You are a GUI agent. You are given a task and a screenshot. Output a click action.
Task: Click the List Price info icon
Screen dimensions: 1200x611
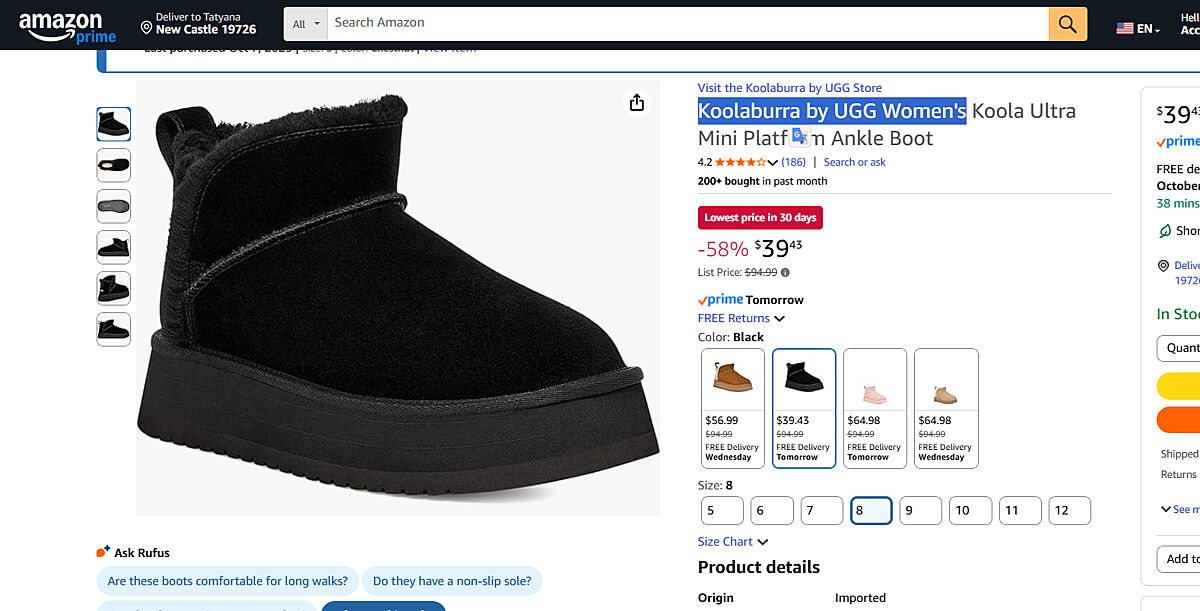(785, 272)
